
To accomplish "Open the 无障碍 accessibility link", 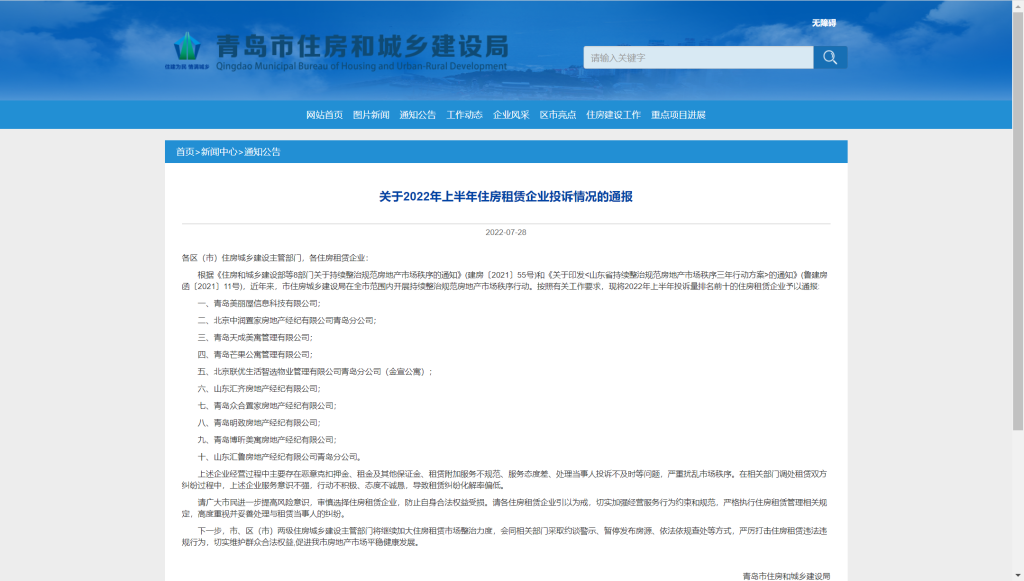I will click(824, 23).
